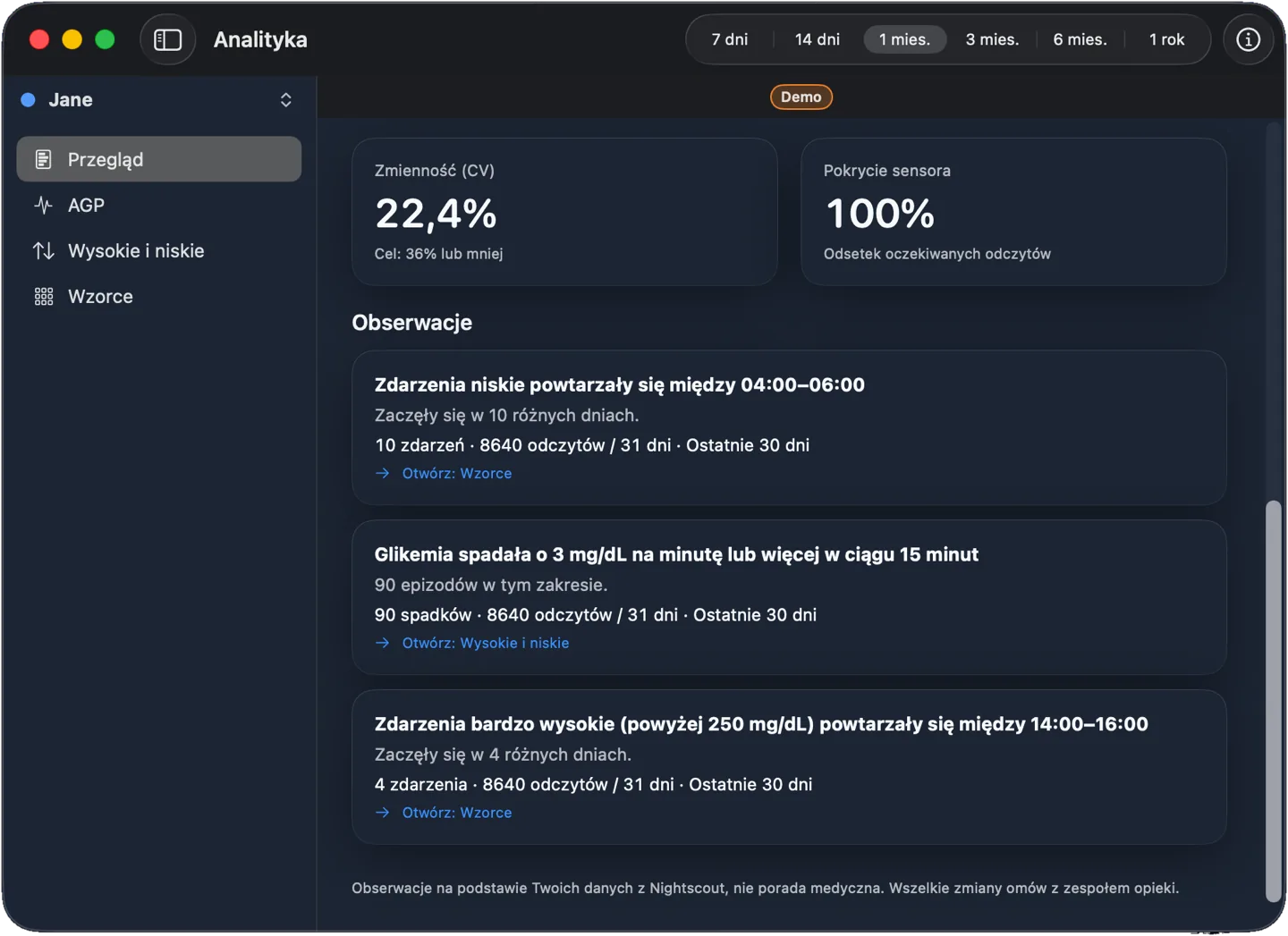The height and width of the screenshot is (936, 1288).
Task: Open the Przegląd sidebar item
Action: (159, 159)
